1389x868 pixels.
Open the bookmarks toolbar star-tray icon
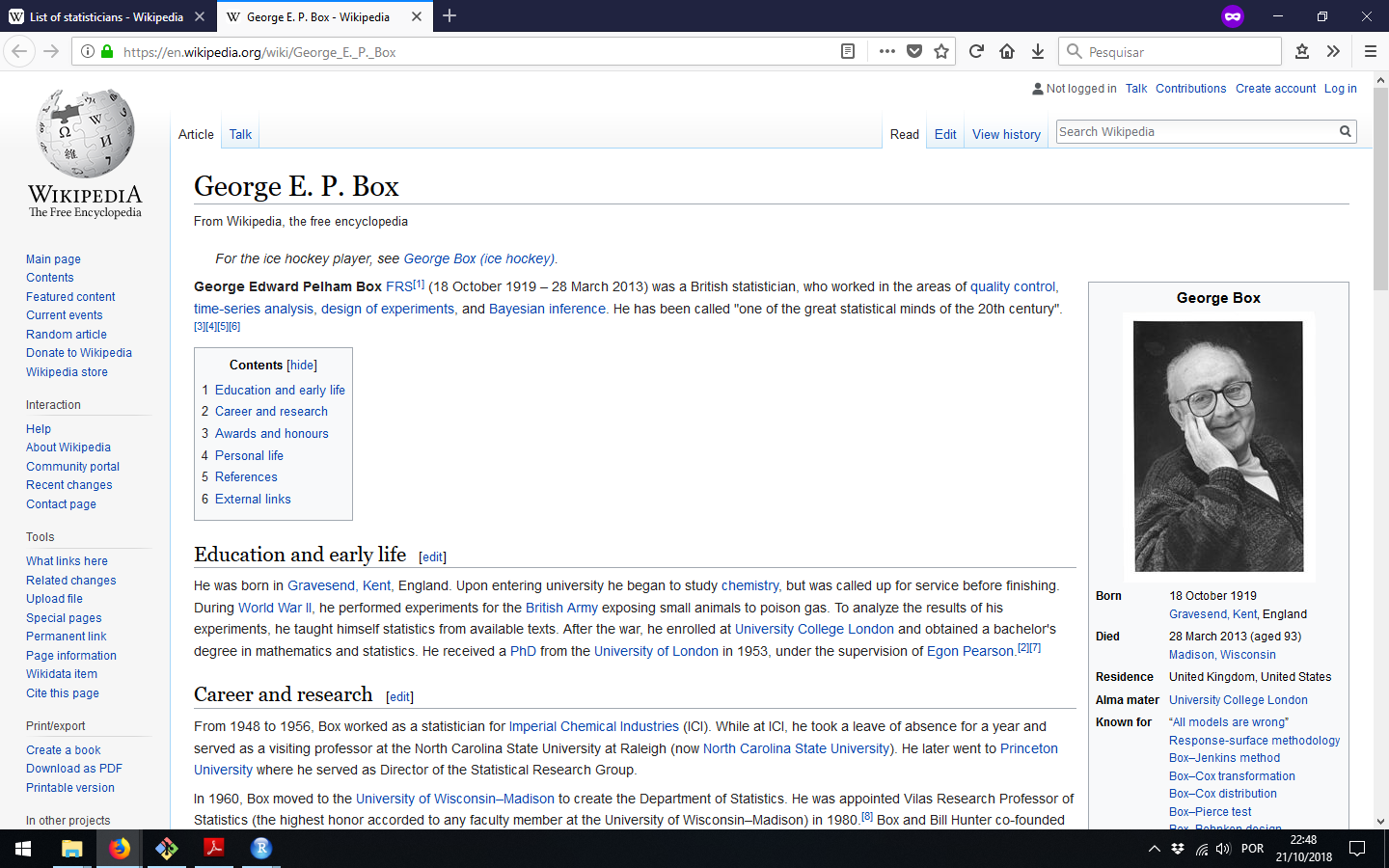click(1302, 51)
